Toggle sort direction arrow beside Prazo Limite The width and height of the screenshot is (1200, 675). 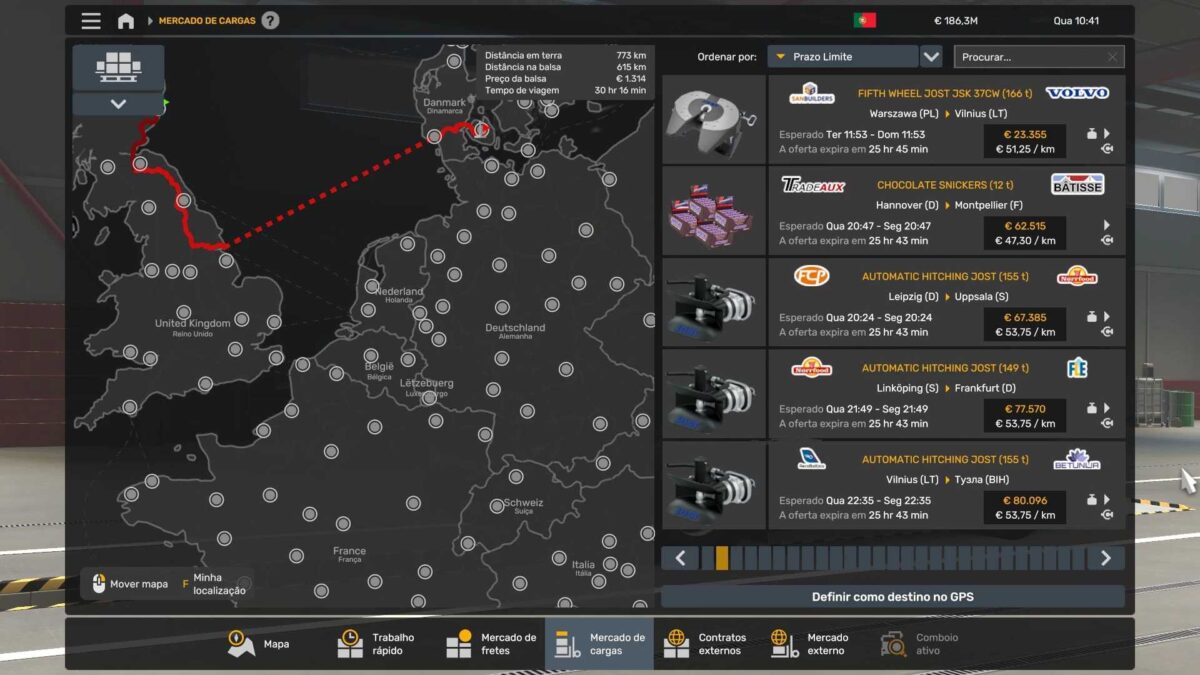(781, 57)
